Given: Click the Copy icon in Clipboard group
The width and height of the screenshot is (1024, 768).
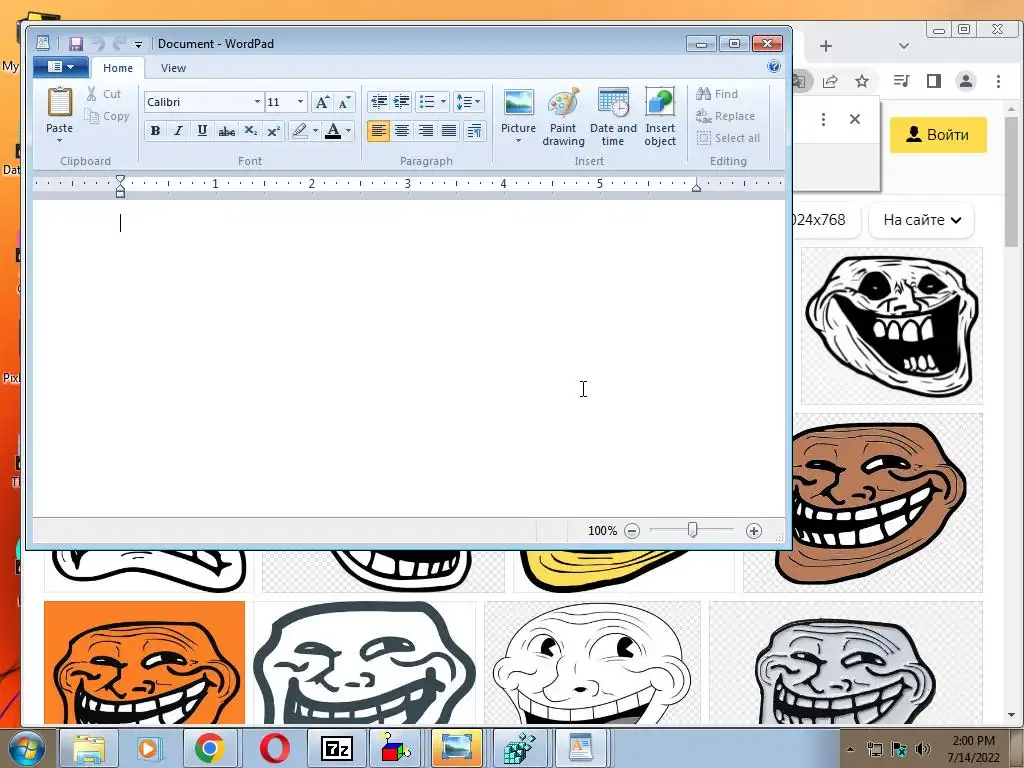Looking at the screenshot, I should (91, 116).
